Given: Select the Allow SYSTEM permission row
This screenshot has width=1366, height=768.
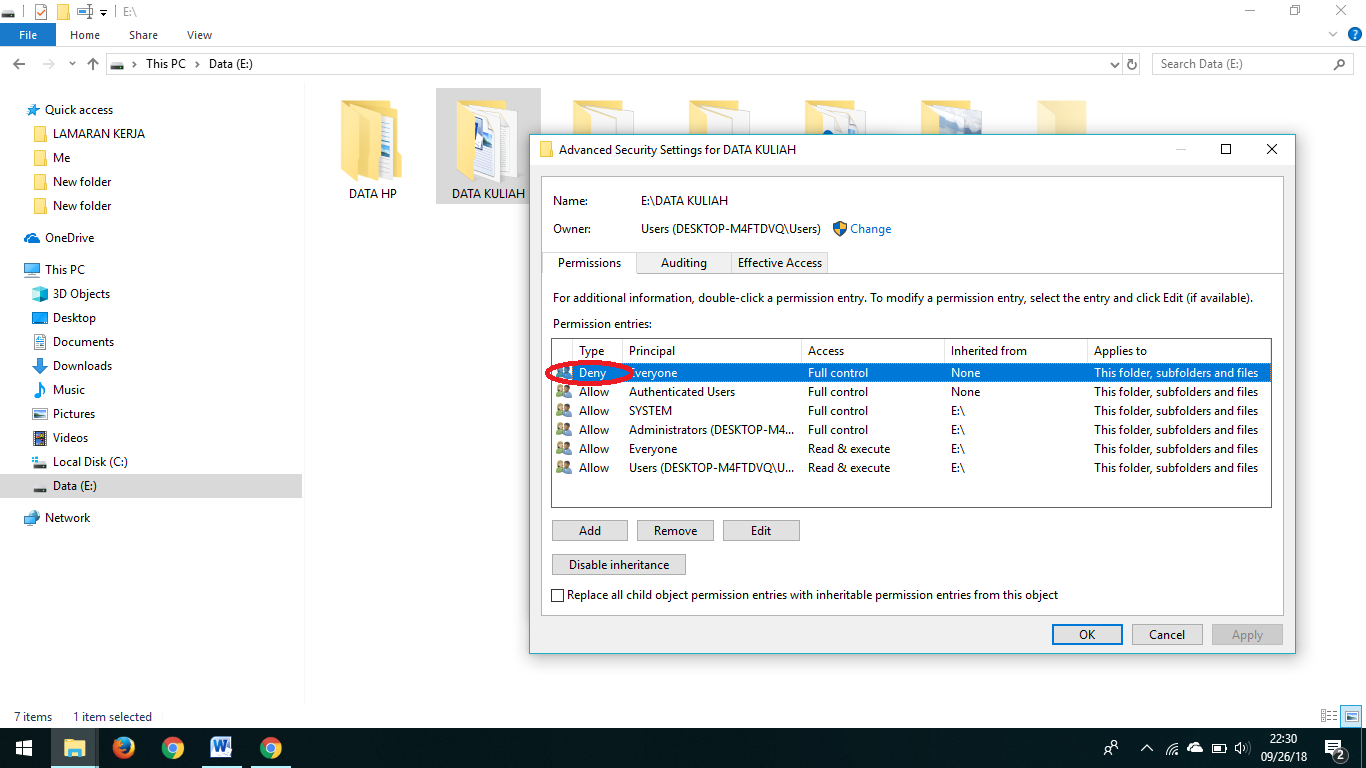Looking at the screenshot, I should [x=700, y=410].
